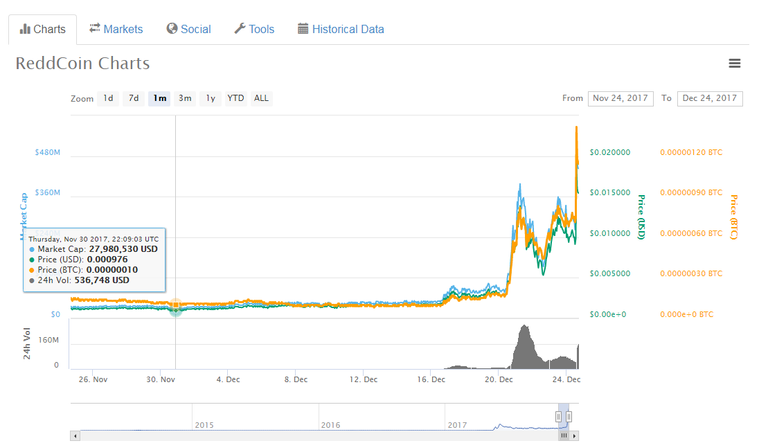Viewport: 768px width, 445px height.
Task: Set zoom range to 3m
Action: [185, 98]
